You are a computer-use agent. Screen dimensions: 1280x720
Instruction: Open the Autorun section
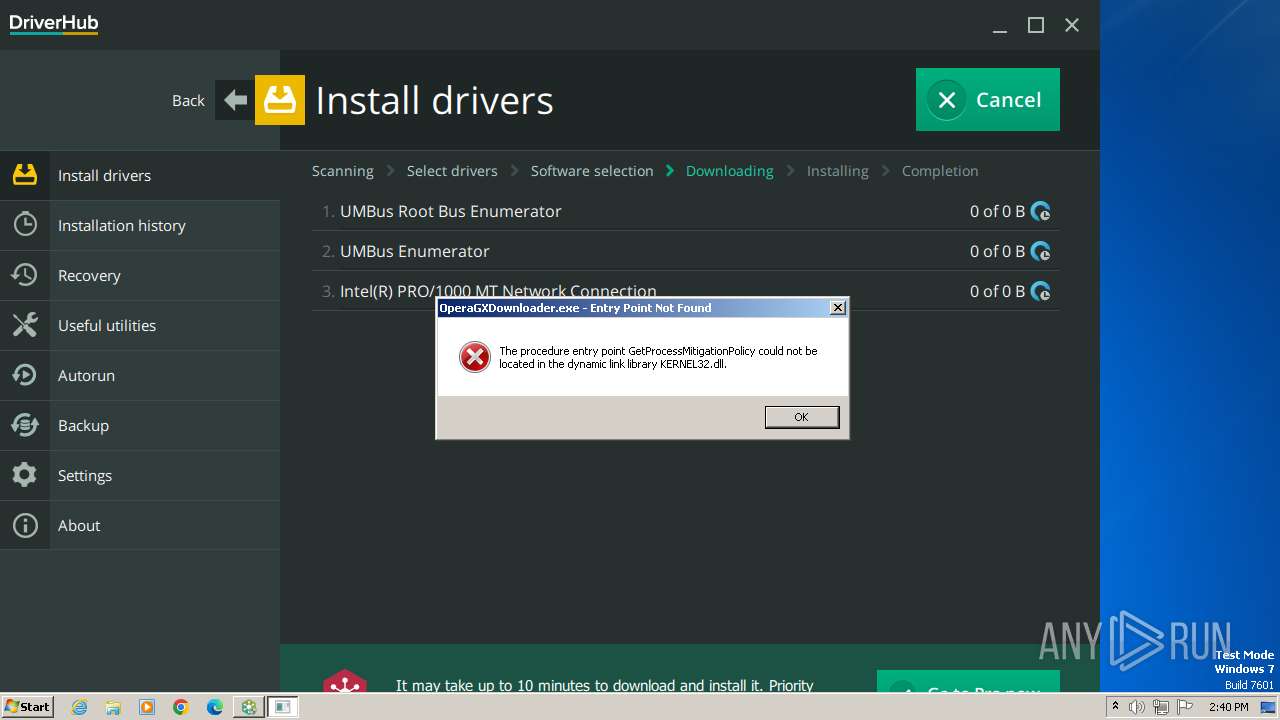[140, 375]
